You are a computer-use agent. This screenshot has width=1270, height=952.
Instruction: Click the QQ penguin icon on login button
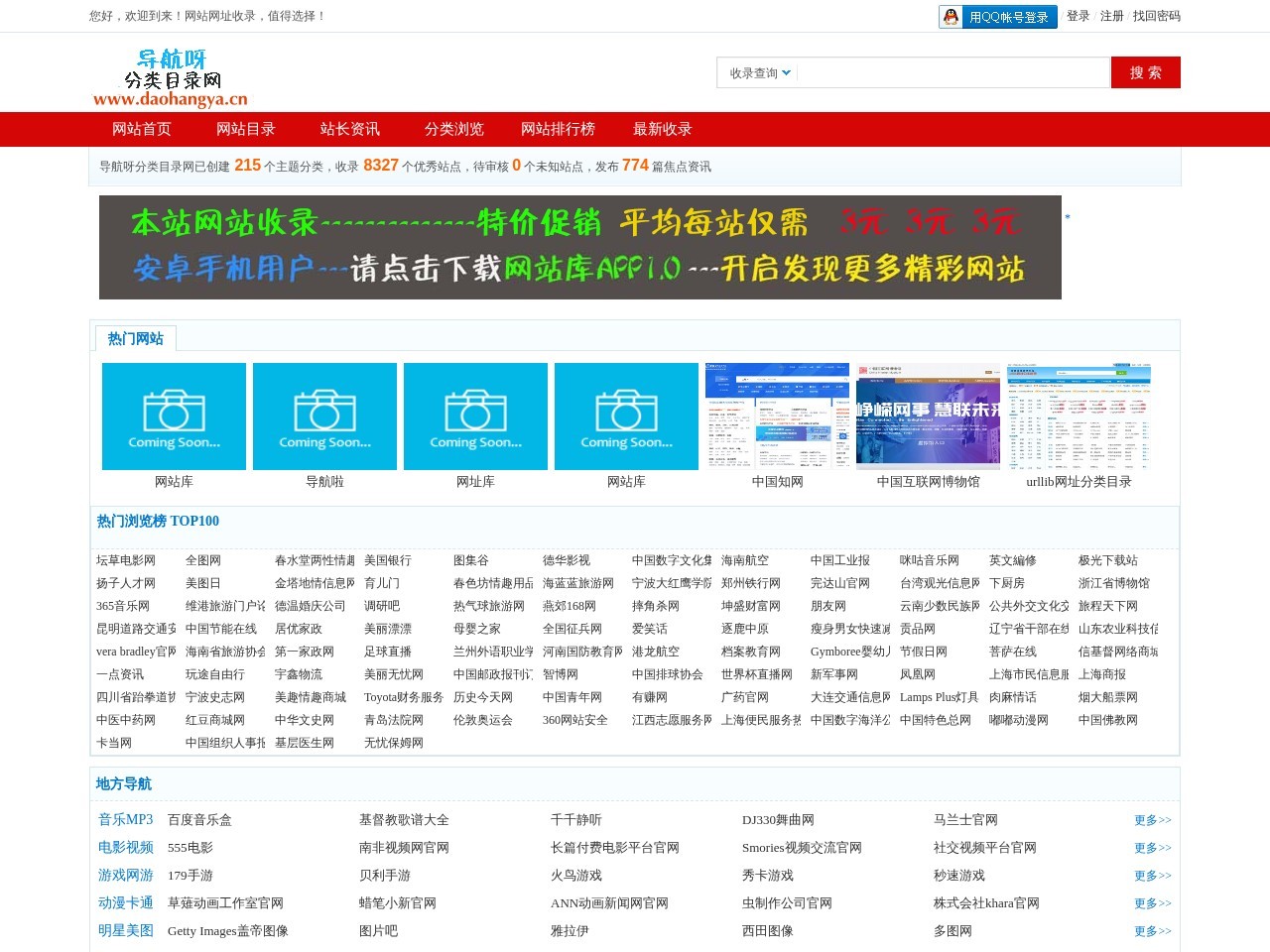tap(952, 17)
